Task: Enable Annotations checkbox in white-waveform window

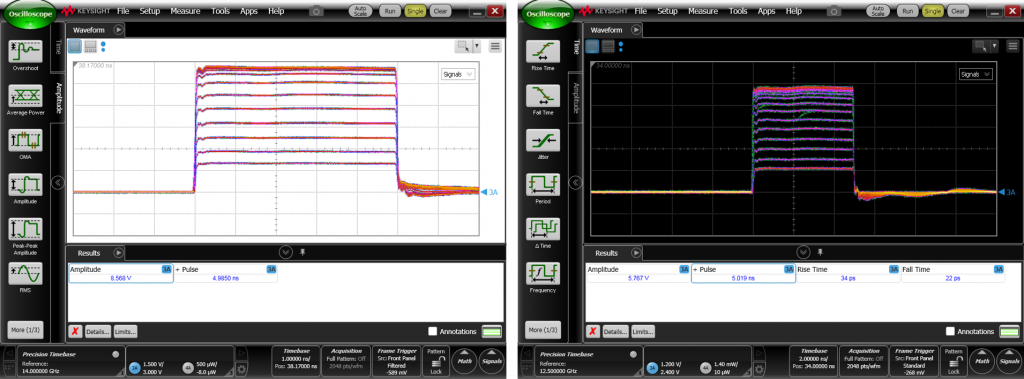Action: coord(432,331)
